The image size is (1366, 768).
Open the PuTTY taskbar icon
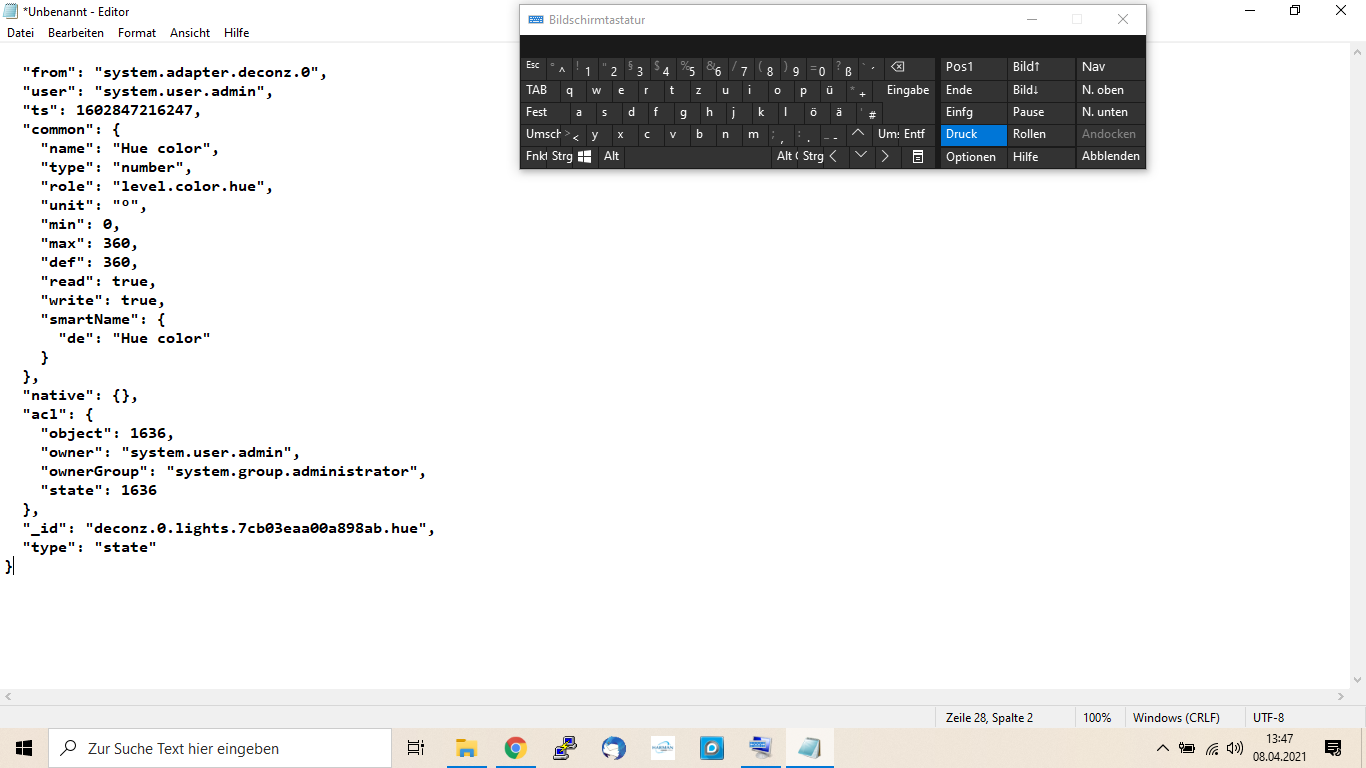click(564, 748)
